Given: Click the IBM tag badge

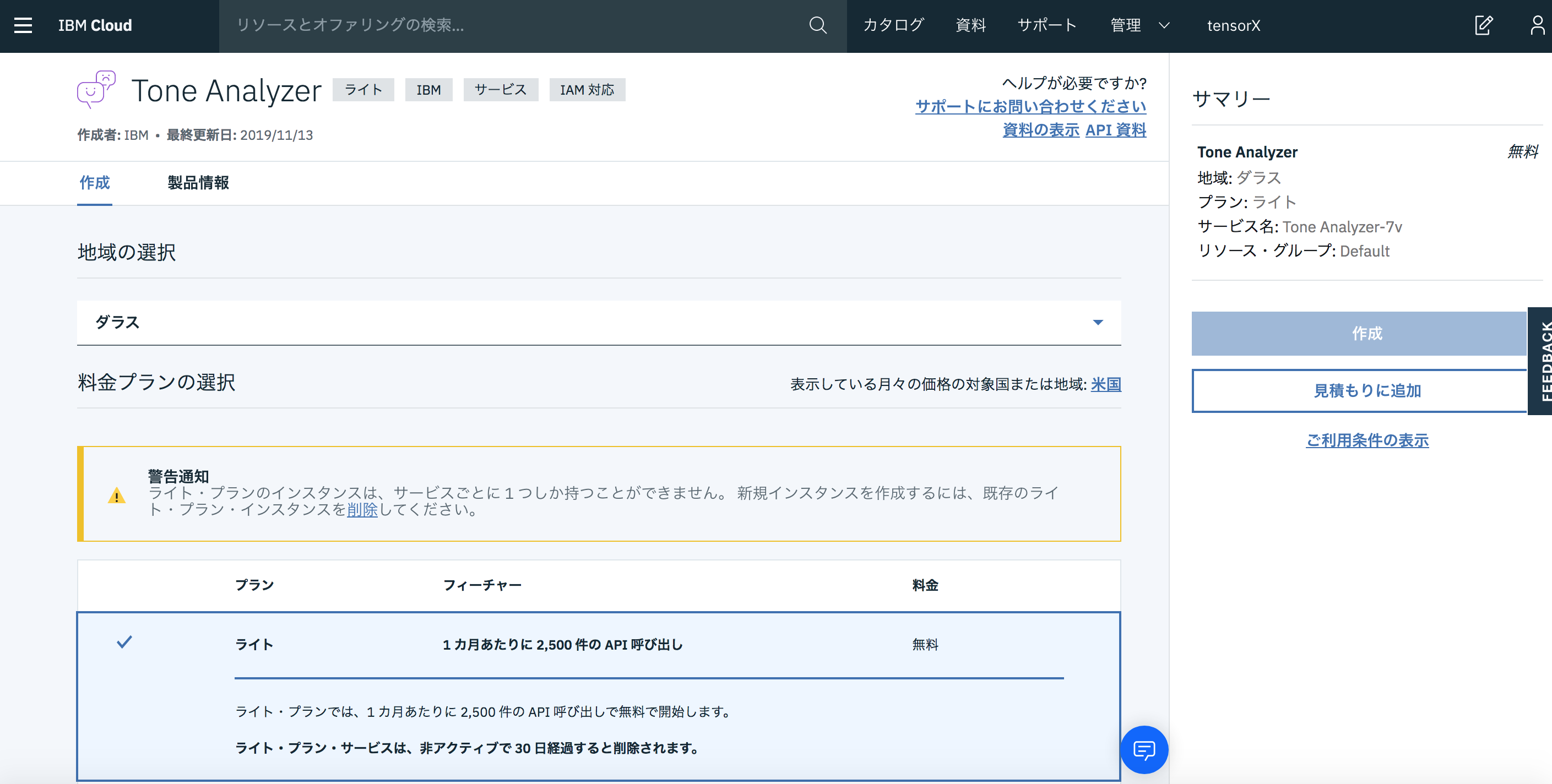Looking at the screenshot, I should (428, 90).
